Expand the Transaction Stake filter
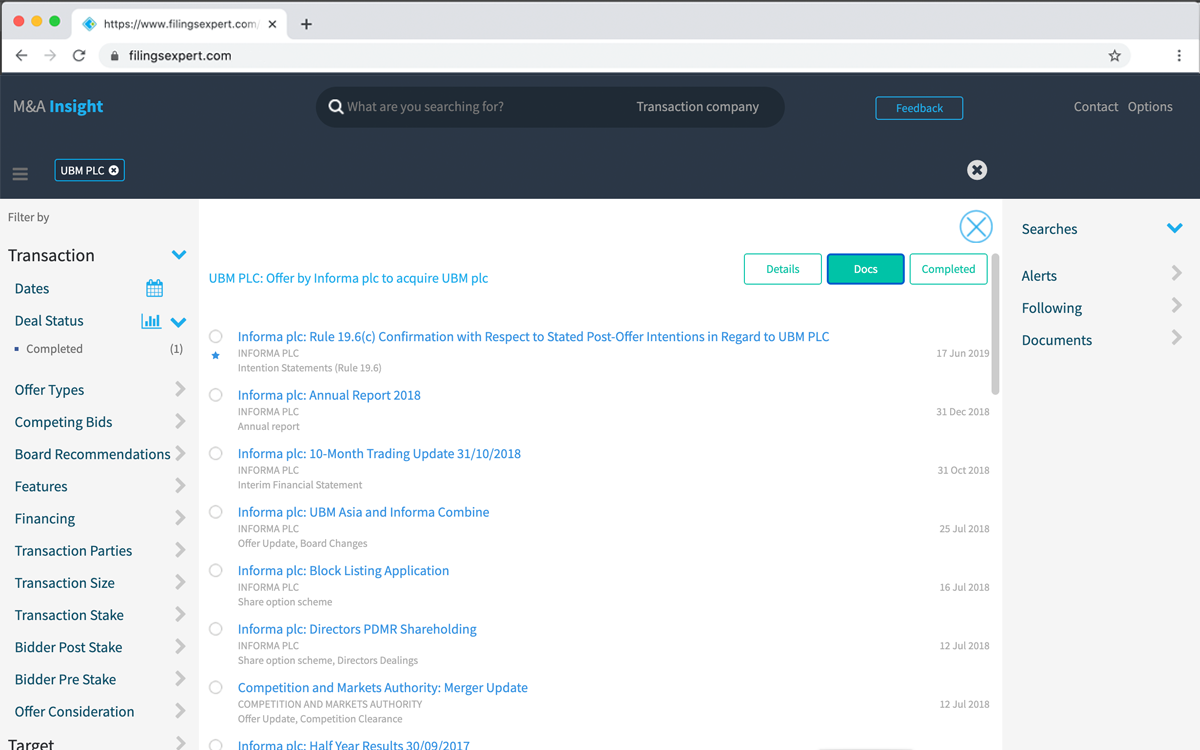The height and width of the screenshot is (750, 1200). tap(180, 614)
